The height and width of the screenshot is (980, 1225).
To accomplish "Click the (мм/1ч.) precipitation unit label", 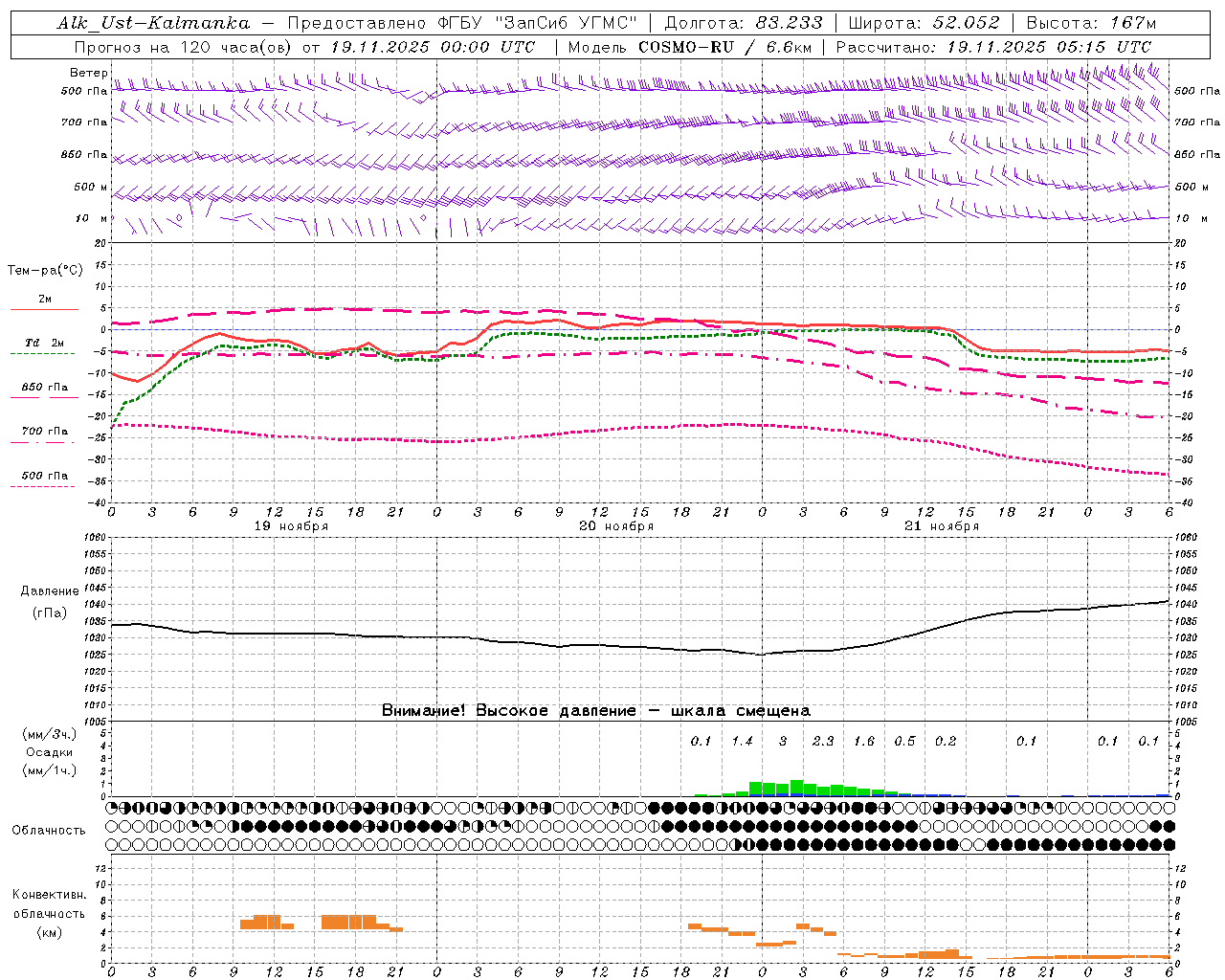I will pyautogui.click(x=50, y=770).
